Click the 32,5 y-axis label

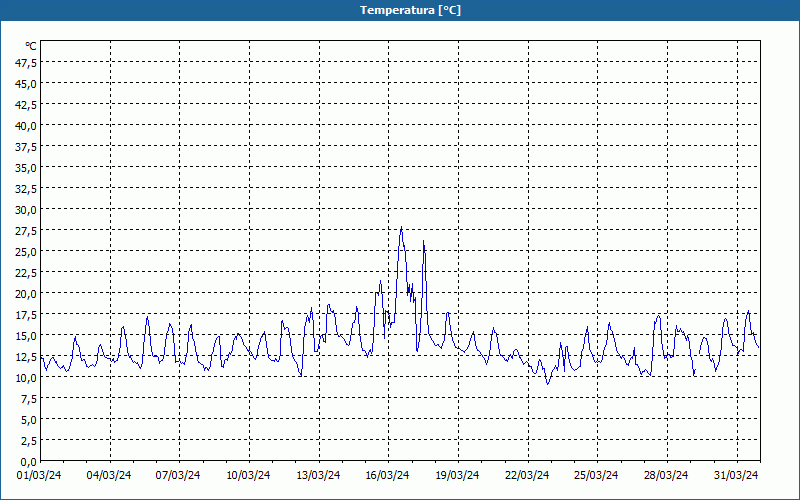pyautogui.click(x=27, y=189)
